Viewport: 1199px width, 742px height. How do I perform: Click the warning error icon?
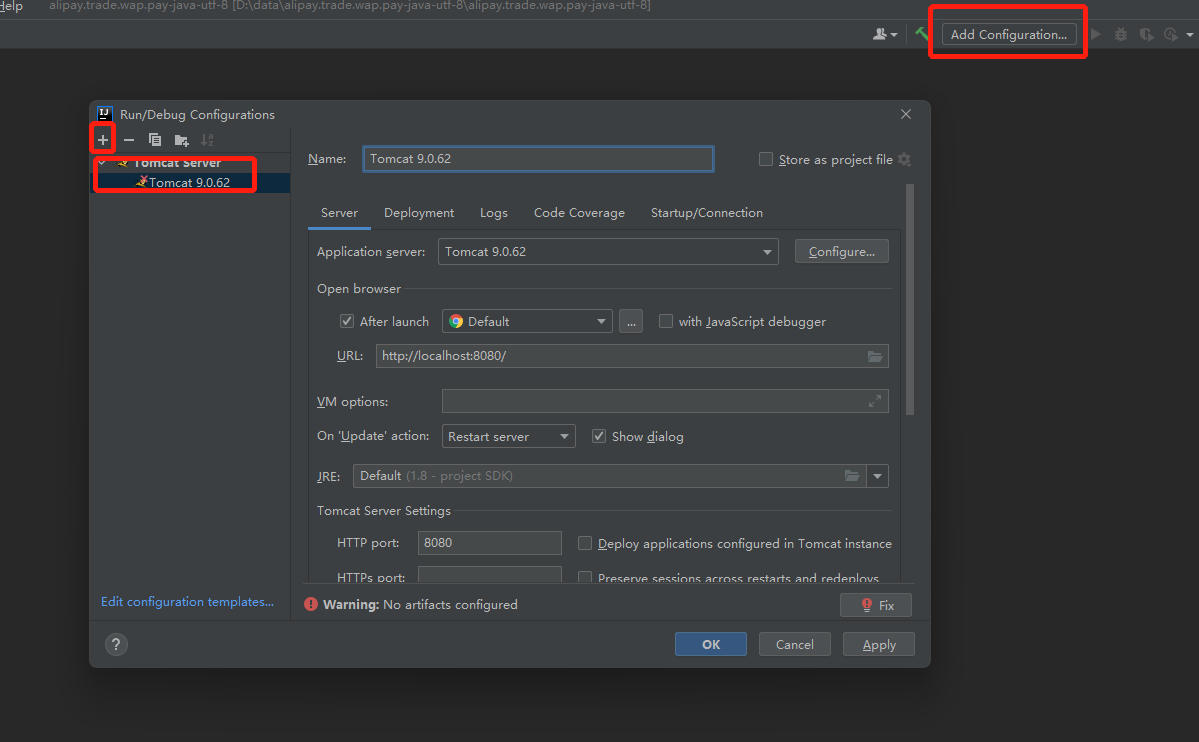310,604
